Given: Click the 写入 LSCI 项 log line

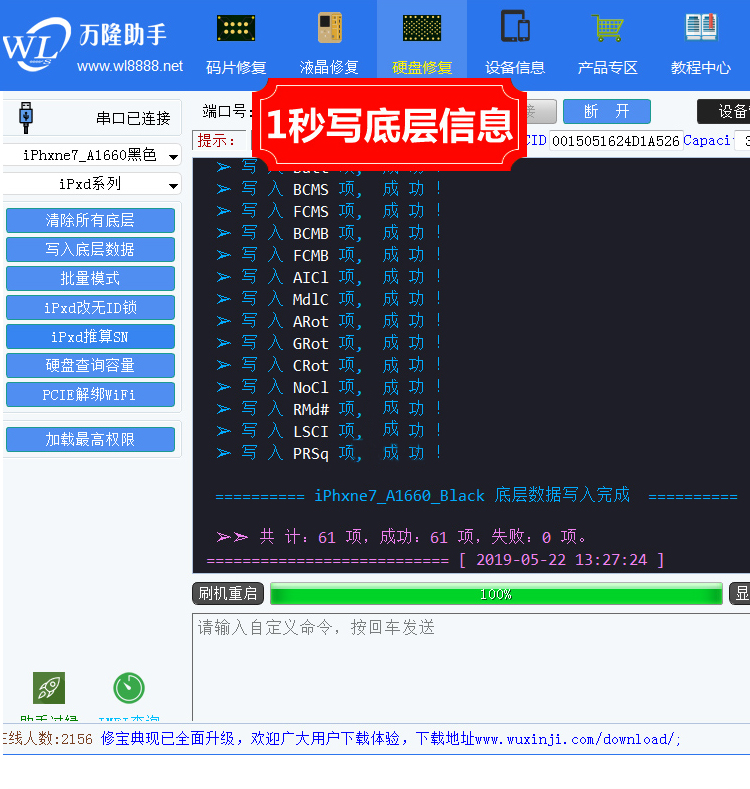Looking at the screenshot, I should tap(329, 431).
